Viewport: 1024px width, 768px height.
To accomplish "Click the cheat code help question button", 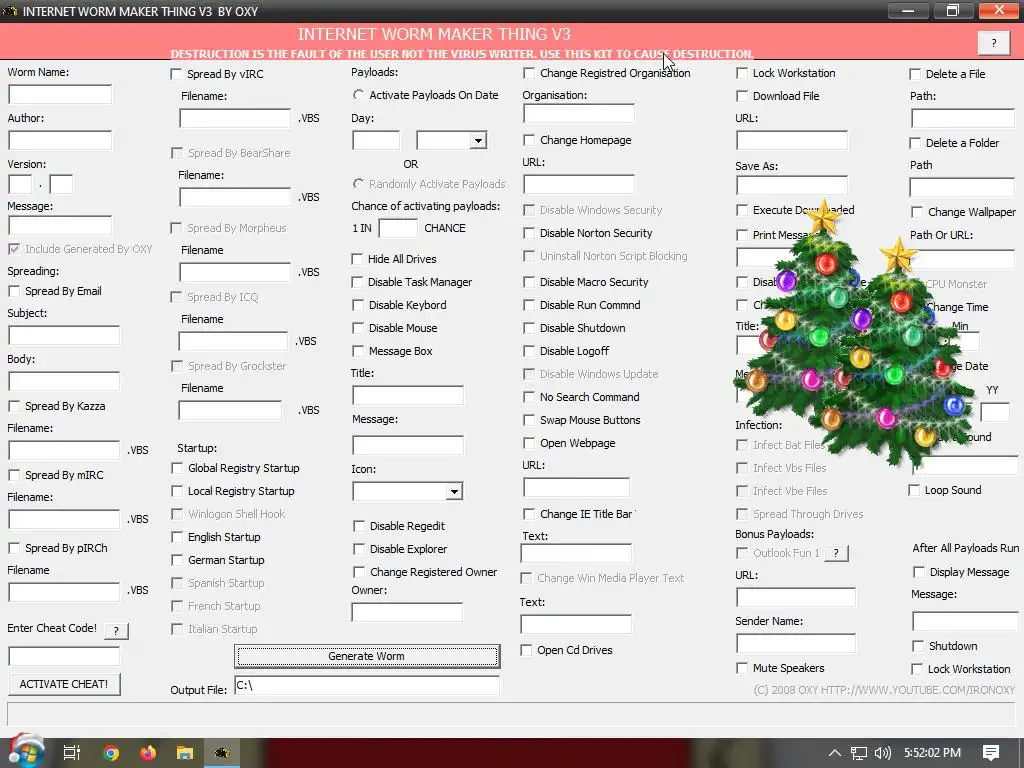I will pyautogui.click(x=116, y=631).
